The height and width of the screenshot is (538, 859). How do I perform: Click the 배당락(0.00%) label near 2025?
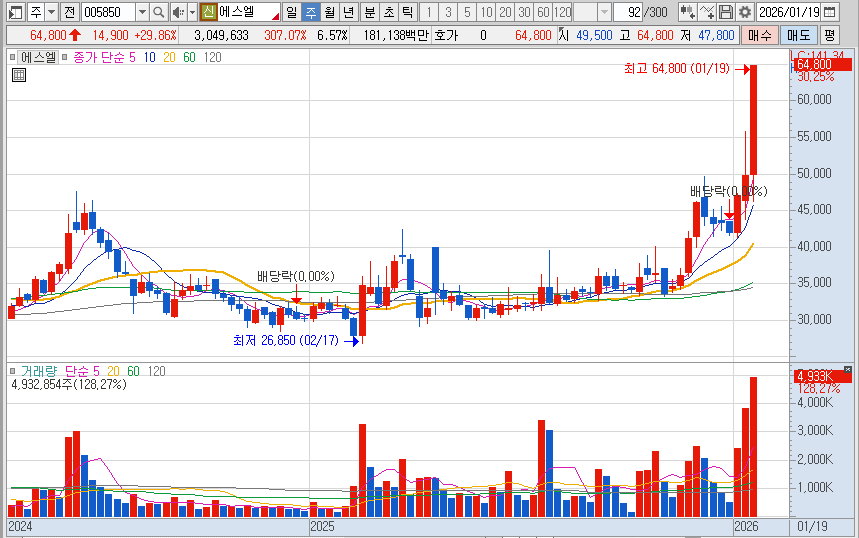pyautogui.click(x=296, y=276)
